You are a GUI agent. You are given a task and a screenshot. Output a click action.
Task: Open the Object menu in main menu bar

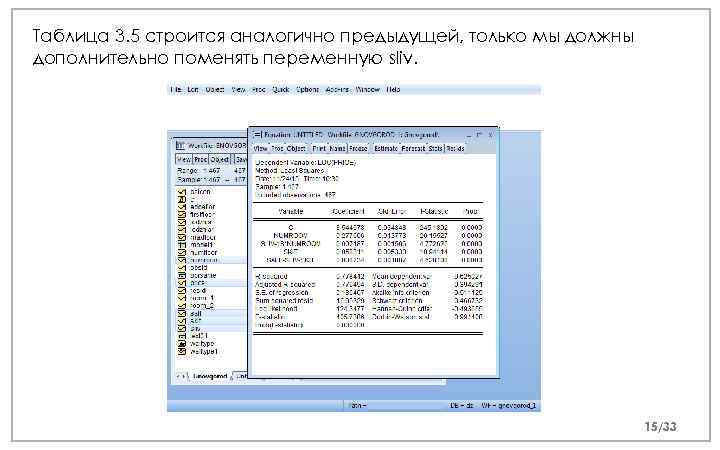point(215,90)
